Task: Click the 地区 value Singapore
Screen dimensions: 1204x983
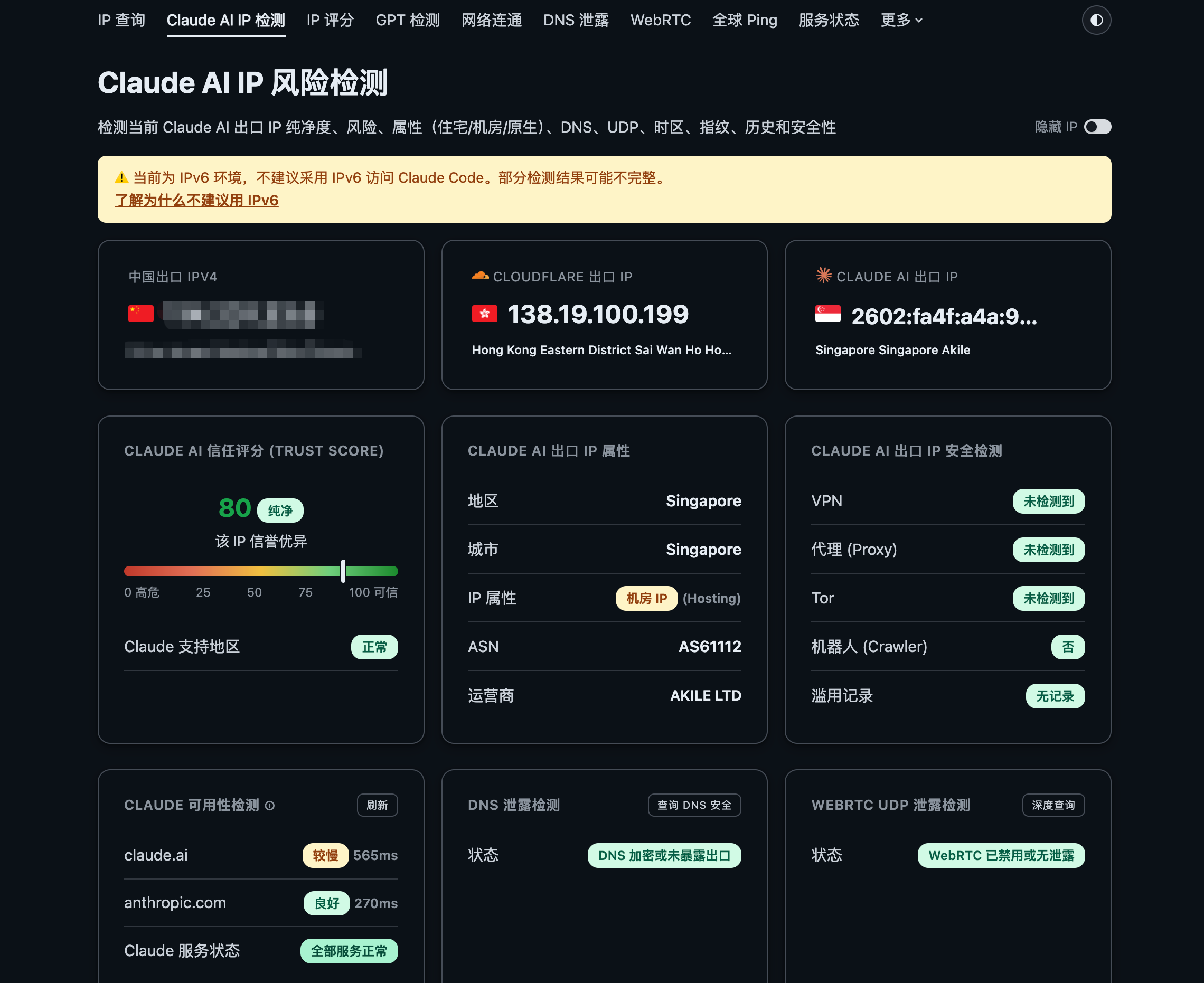Action: [703, 501]
